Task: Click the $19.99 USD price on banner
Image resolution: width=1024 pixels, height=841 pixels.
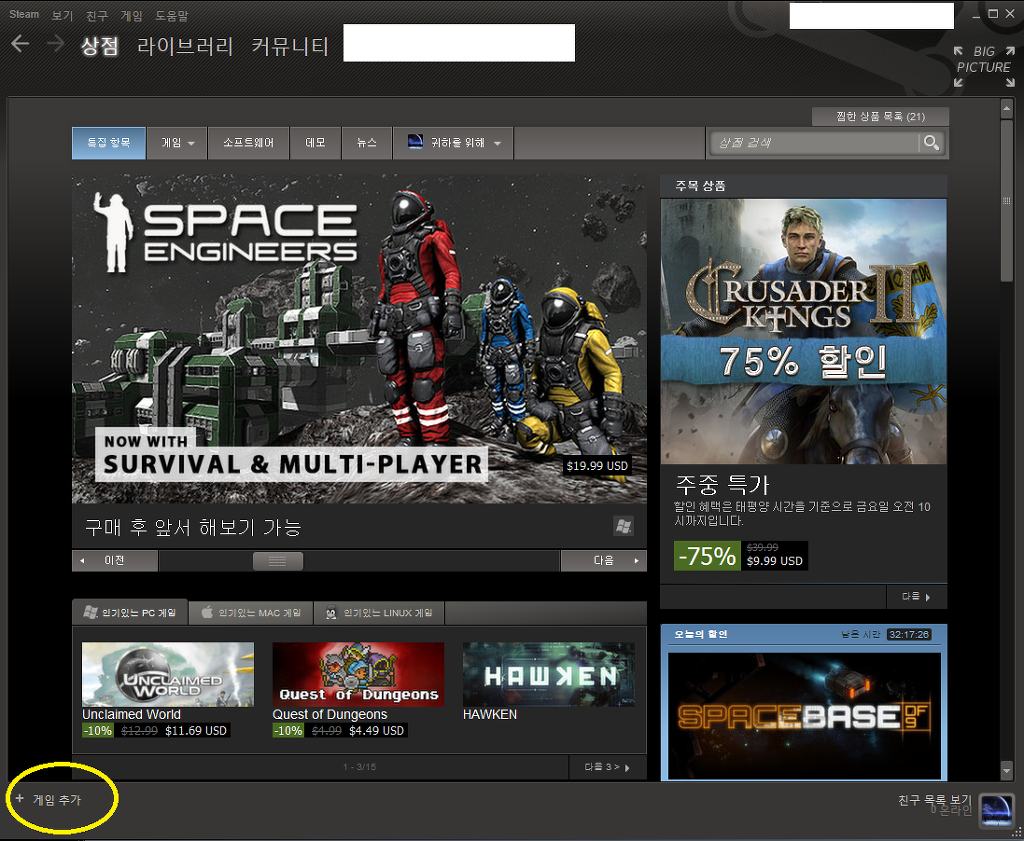Action: pyautogui.click(x=597, y=466)
